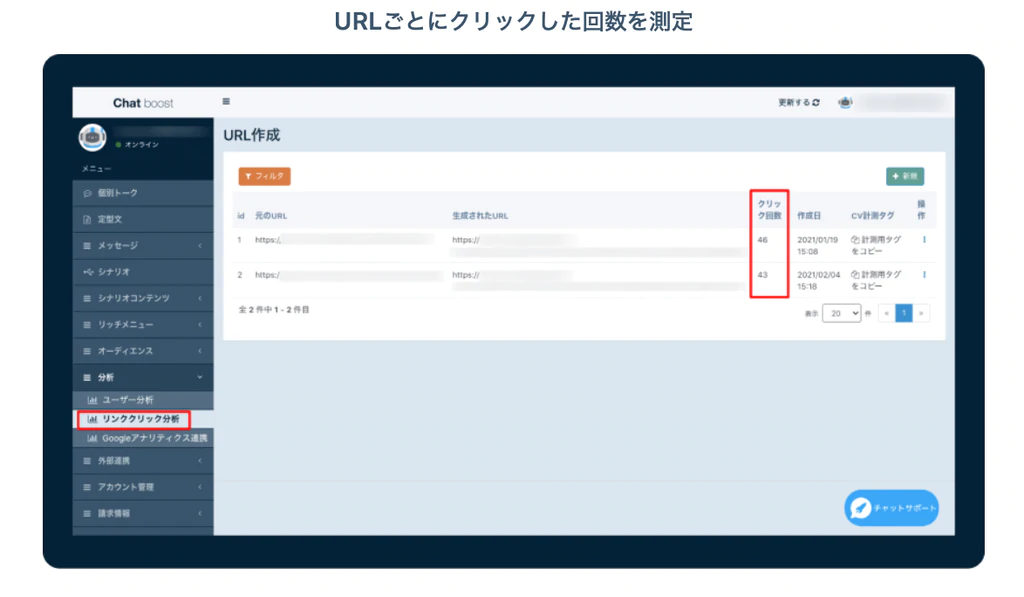Toggle the sidebar with the hamburger icon
The width and height of the screenshot is (1024, 597).
pos(226,101)
